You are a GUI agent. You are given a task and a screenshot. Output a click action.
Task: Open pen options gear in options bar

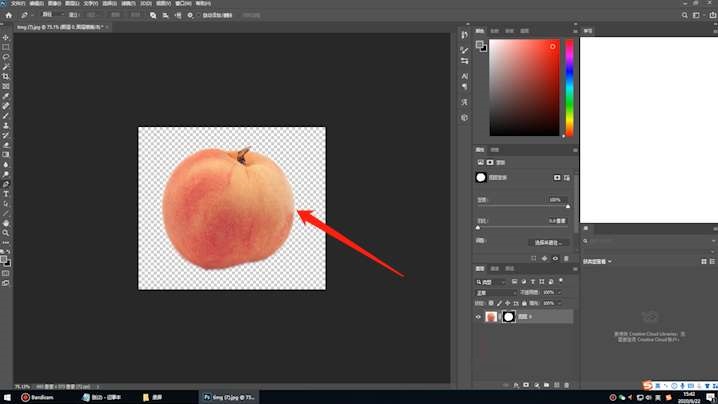point(190,15)
